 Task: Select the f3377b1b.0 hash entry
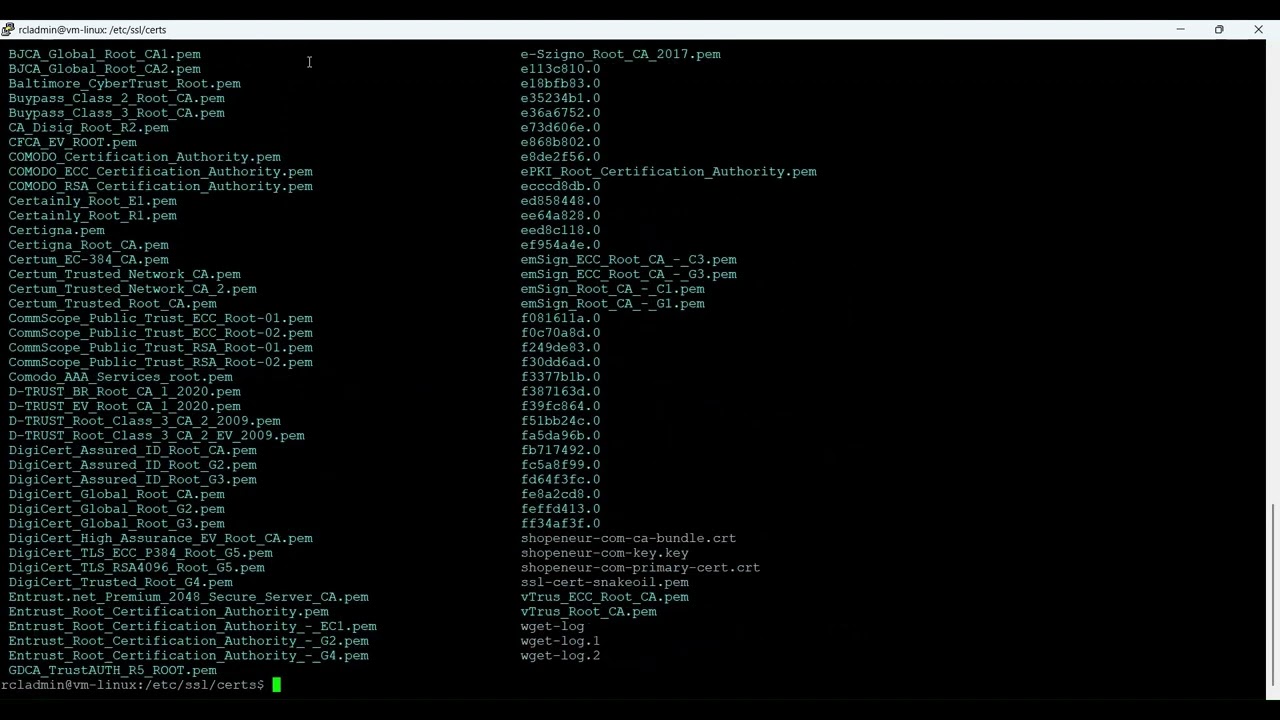[561, 377]
